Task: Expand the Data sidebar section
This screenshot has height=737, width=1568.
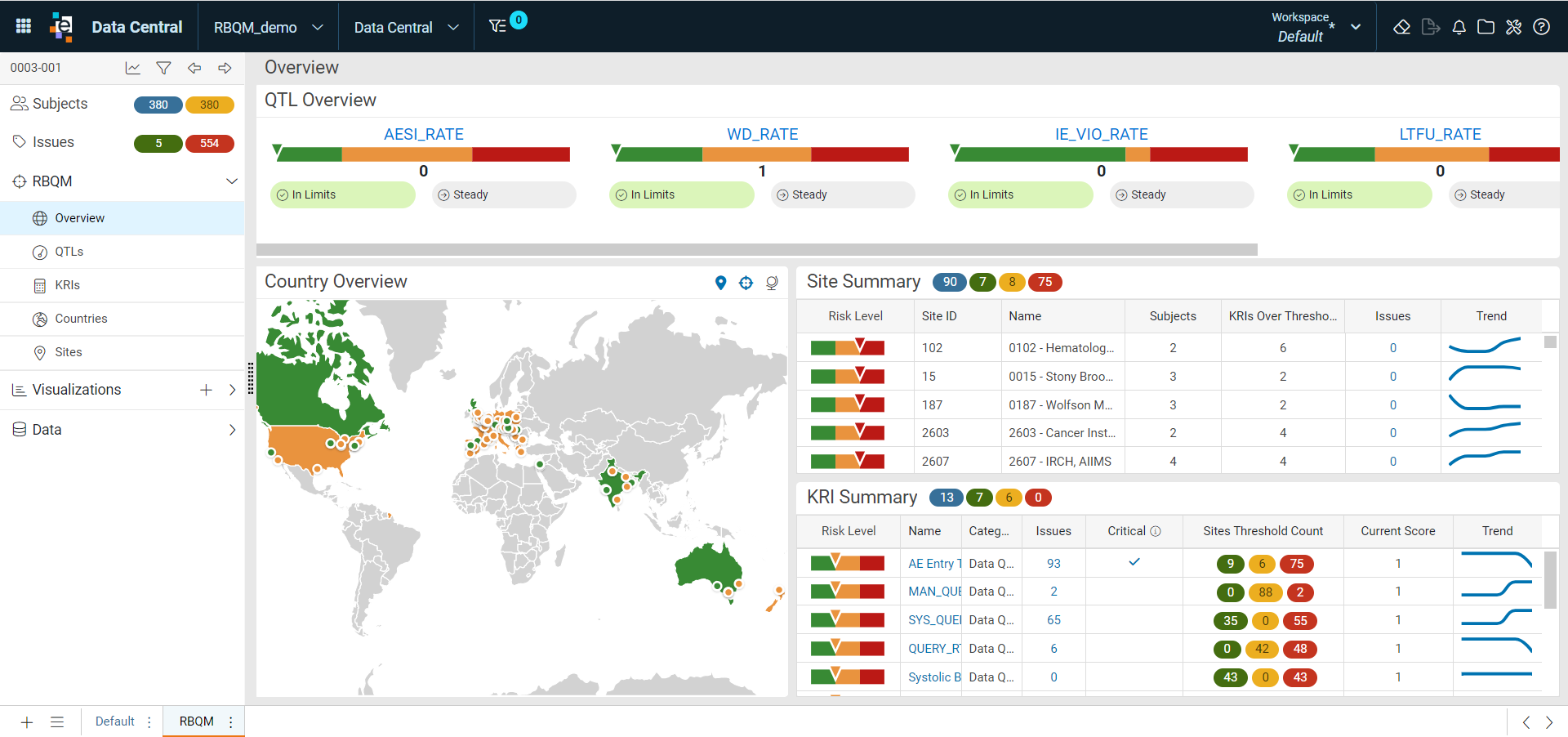Action: click(x=232, y=430)
